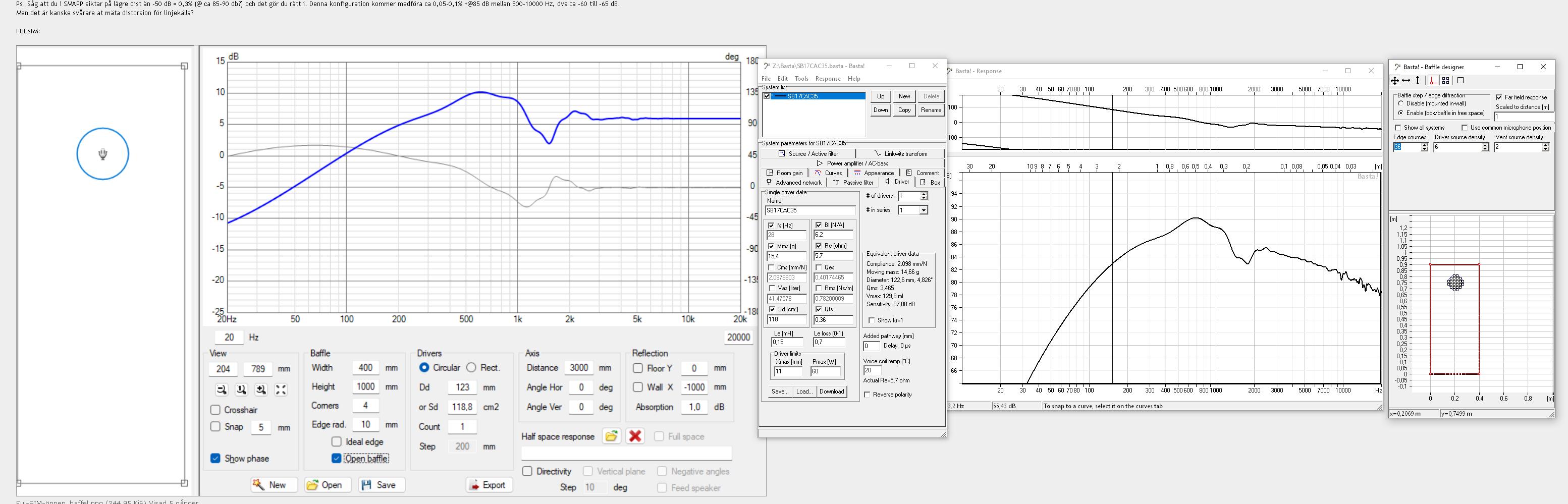Enable the Floor Y reflection checkbox
The width and height of the screenshot is (1568, 504).
point(638,368)
